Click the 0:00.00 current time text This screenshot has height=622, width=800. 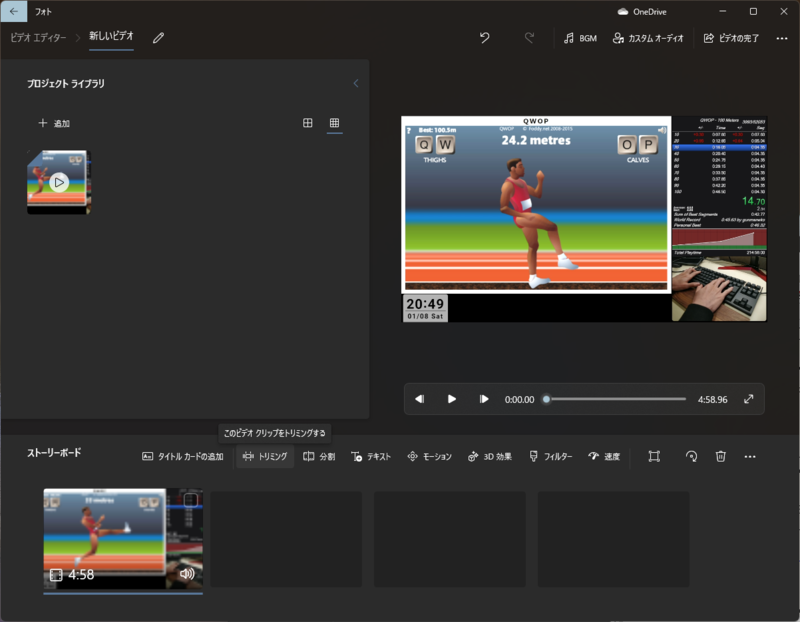(x=519, y=400)
